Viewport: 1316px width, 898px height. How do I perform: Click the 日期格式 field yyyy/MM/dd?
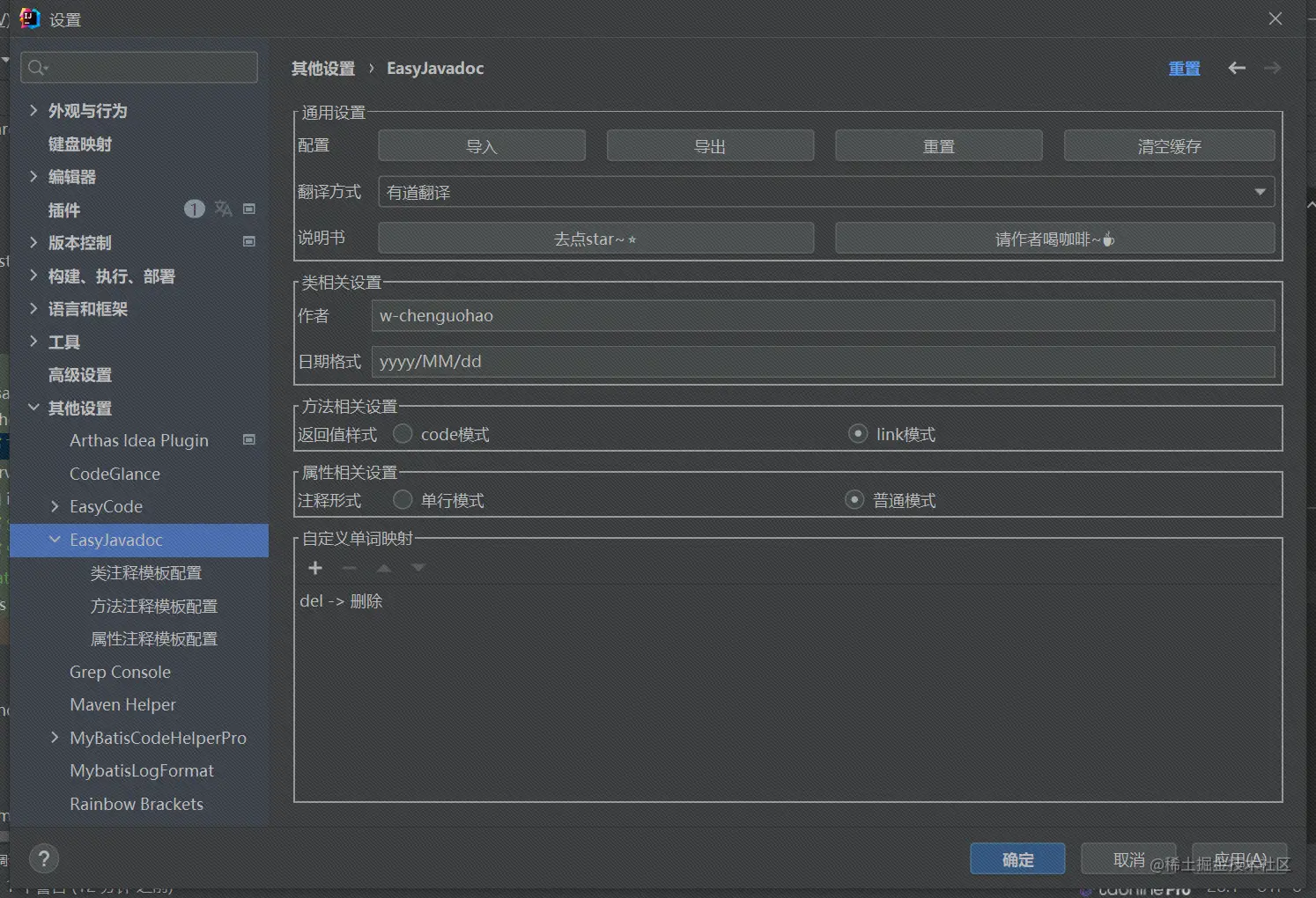pos(823,361)
